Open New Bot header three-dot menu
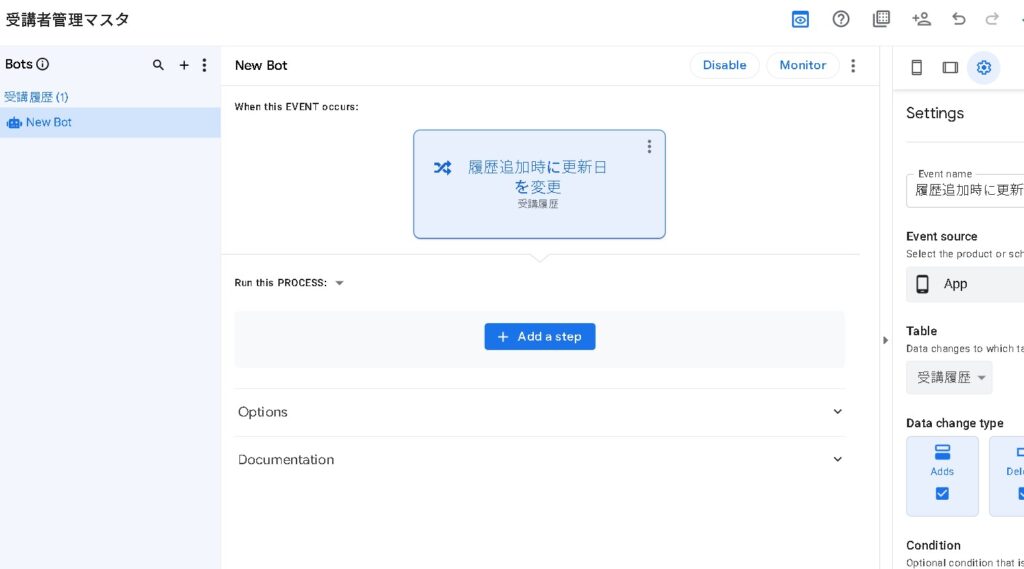Image resolution: width=1024 pixels, height=569 pixels. click(853, 66)
